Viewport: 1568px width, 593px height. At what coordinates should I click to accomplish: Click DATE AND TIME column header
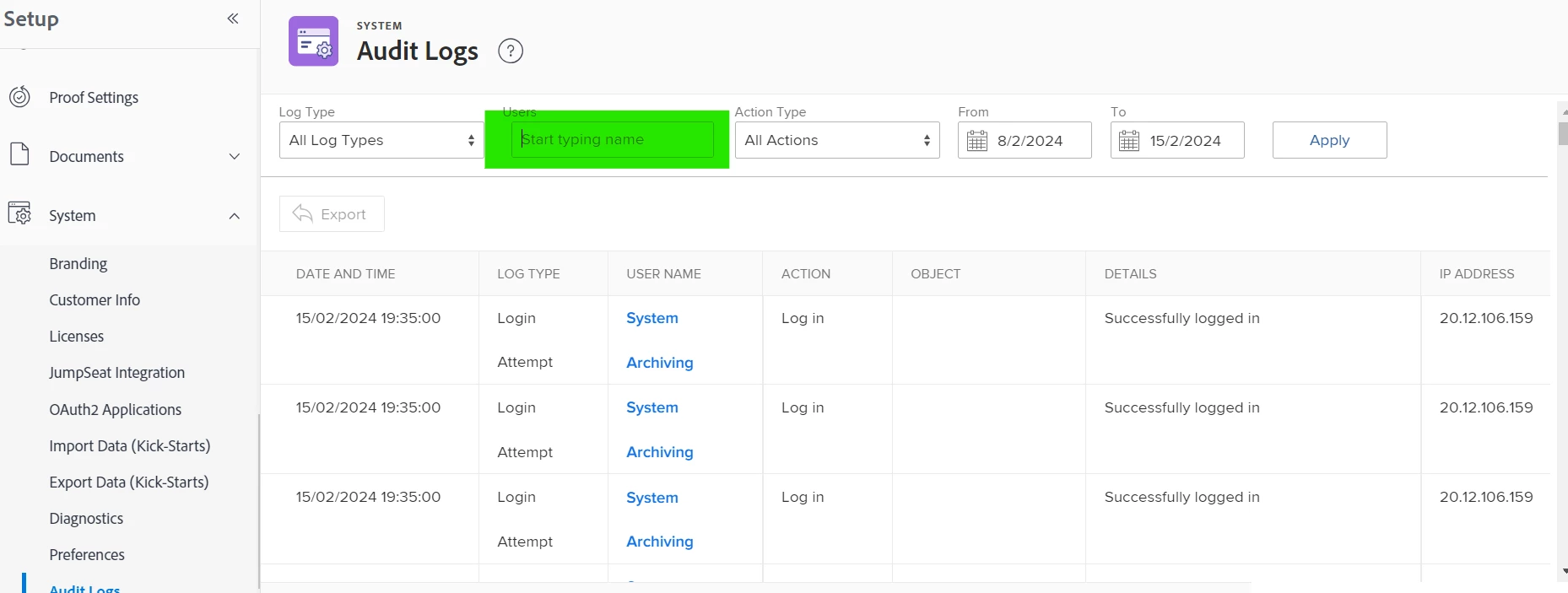tap(346, 274)
